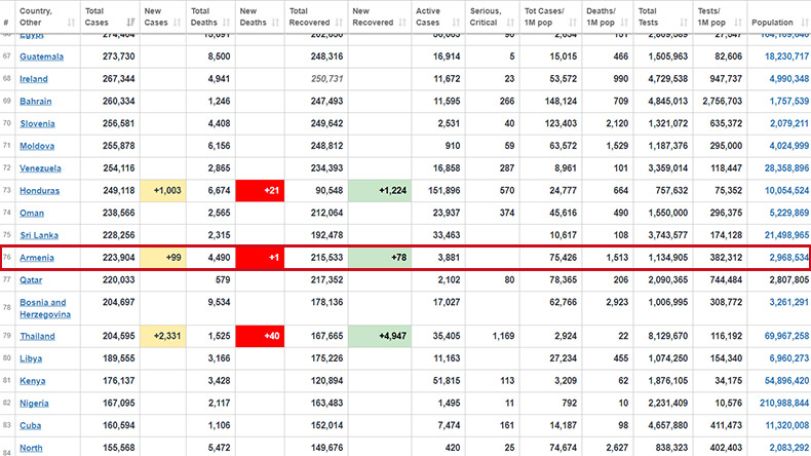Image resolution: width=811 pixels, height=456 pixels.
Task: Open Bosnia and Herzegovina link
Action: tap(45, 308)
